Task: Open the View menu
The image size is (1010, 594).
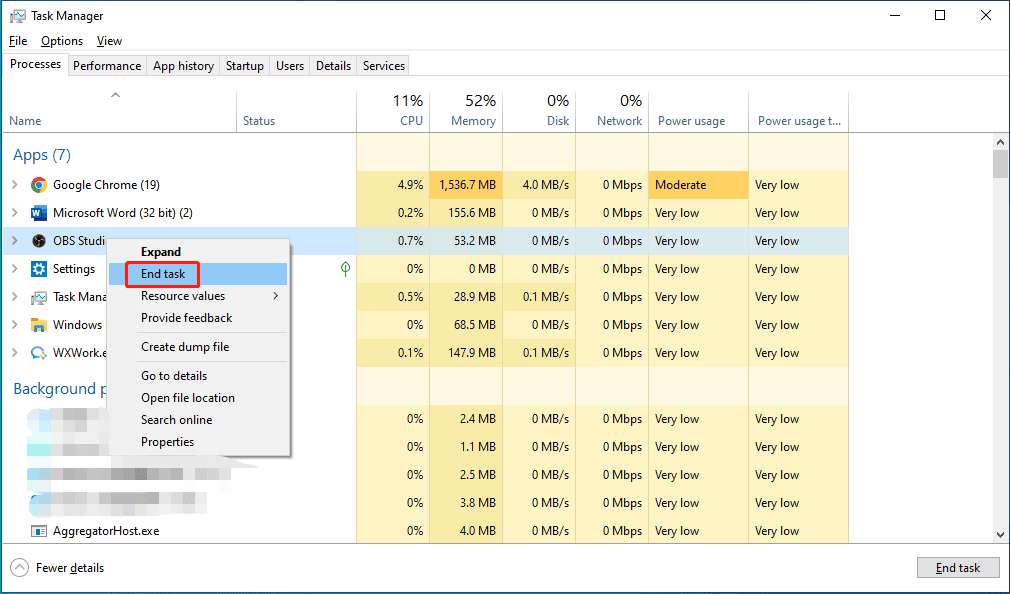Action: pyautogui.click(x=109, y=41)
